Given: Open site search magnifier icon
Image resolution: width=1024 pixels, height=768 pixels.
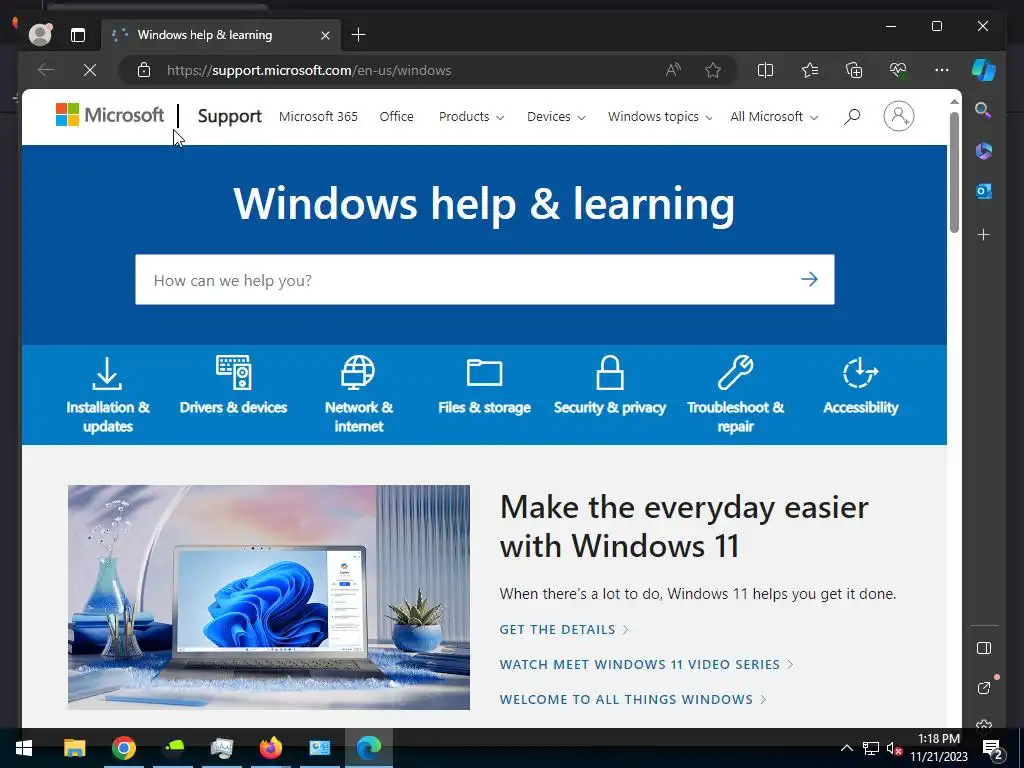Looking at the screenshot, I should click(852, 117).
